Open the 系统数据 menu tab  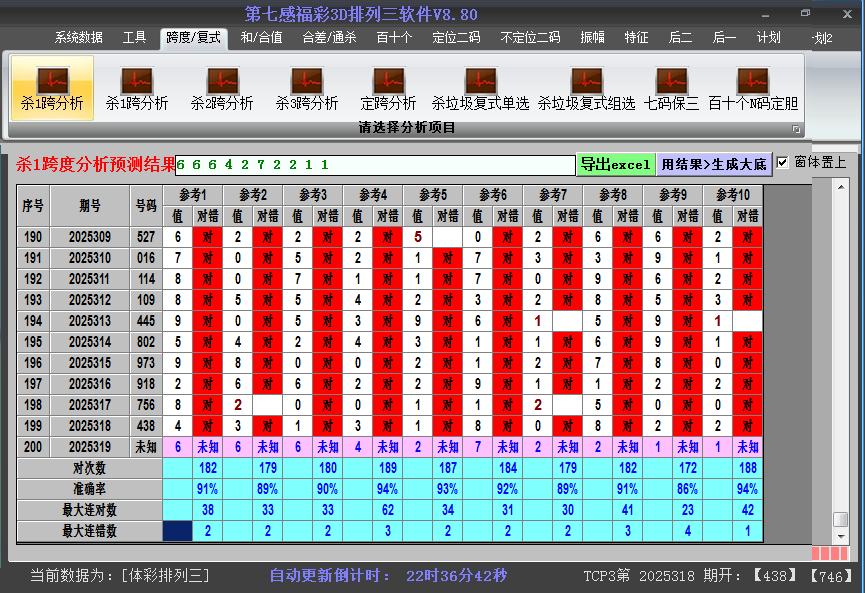pos(79,38)
